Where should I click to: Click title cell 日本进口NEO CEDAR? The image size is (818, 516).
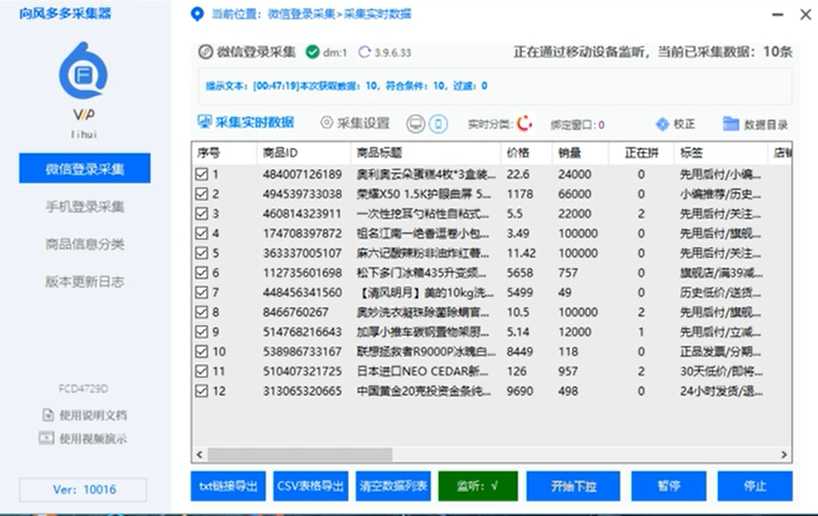point(422,371)
